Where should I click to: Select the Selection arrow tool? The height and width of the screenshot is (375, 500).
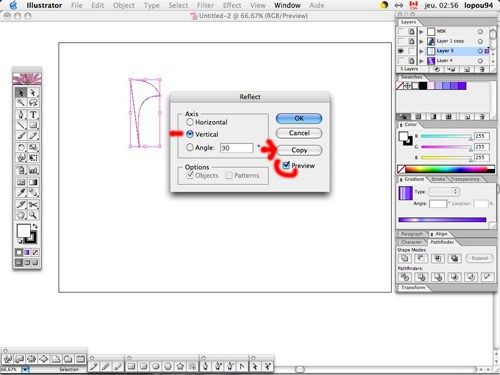pyautogui.click(x=21, y=92)
